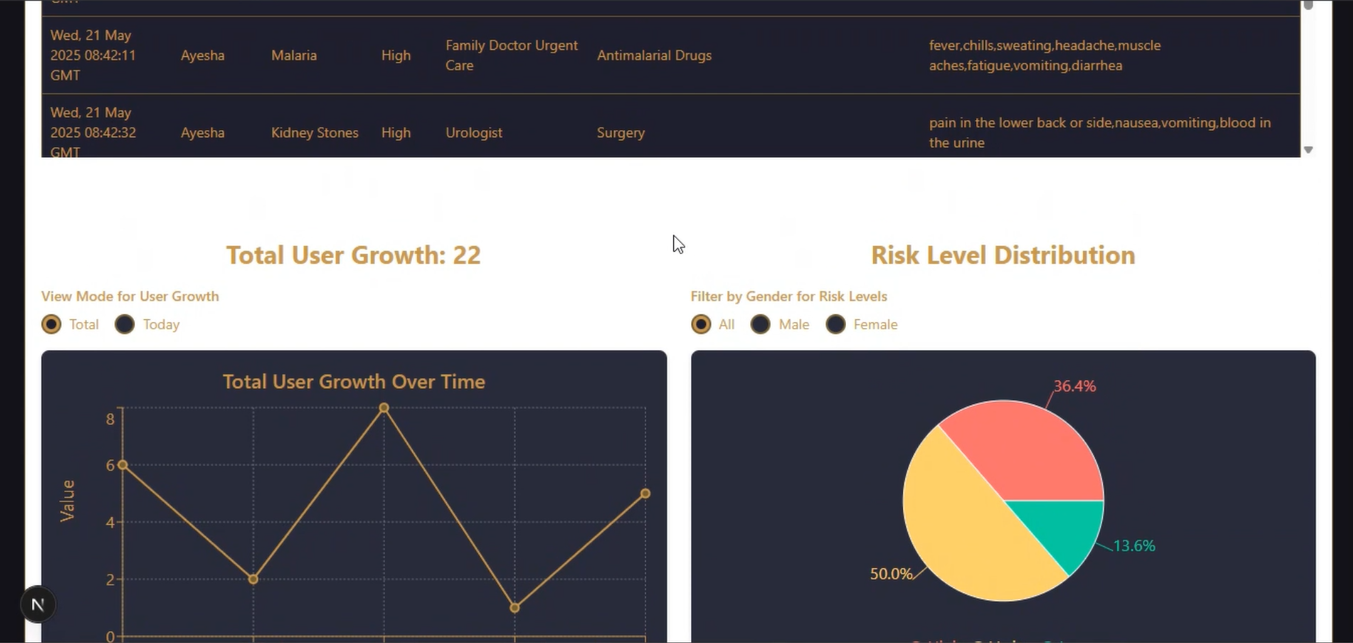Click the table scrollbar thumb

(x=1308, y=5)
